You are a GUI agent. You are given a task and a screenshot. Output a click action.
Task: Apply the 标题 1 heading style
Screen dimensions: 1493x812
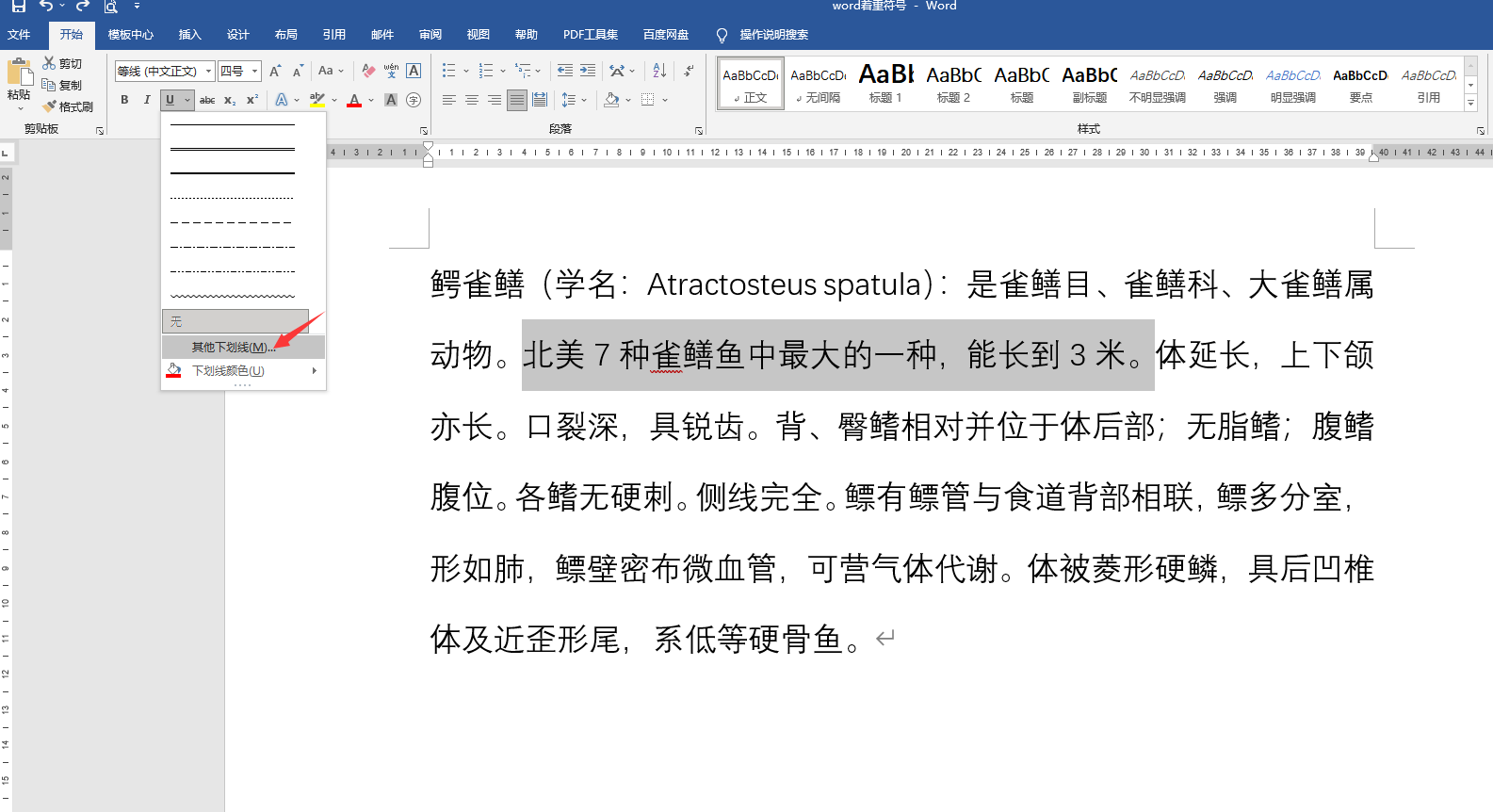[885, 82]
